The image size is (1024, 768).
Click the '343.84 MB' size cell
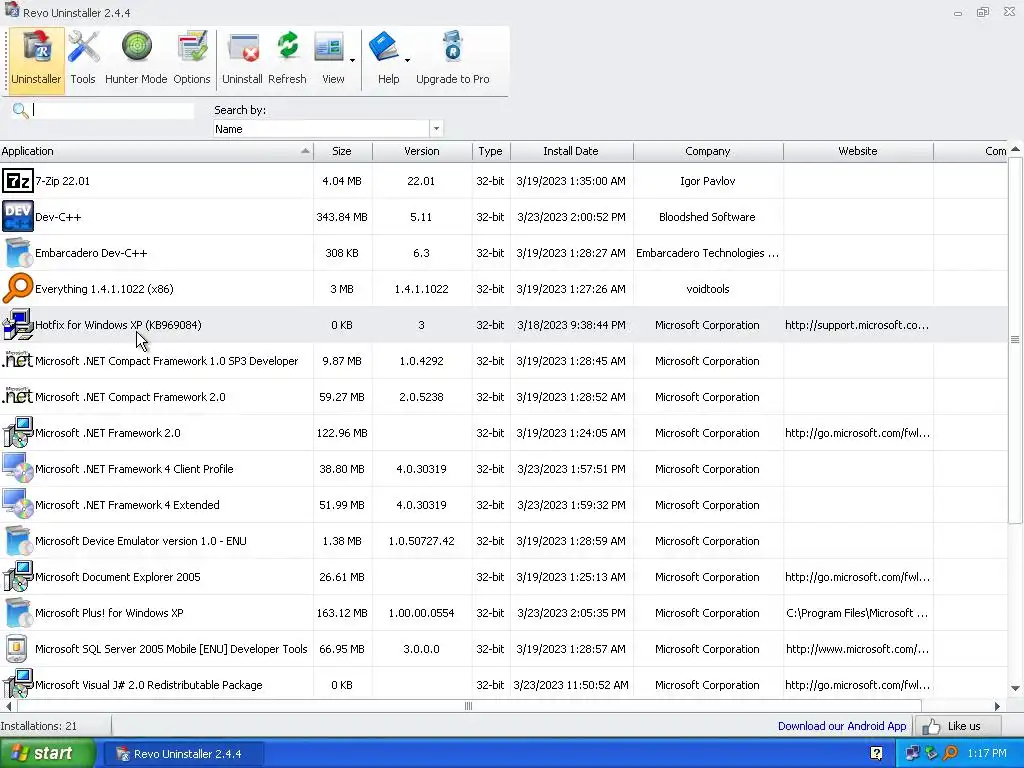(342, 217)
